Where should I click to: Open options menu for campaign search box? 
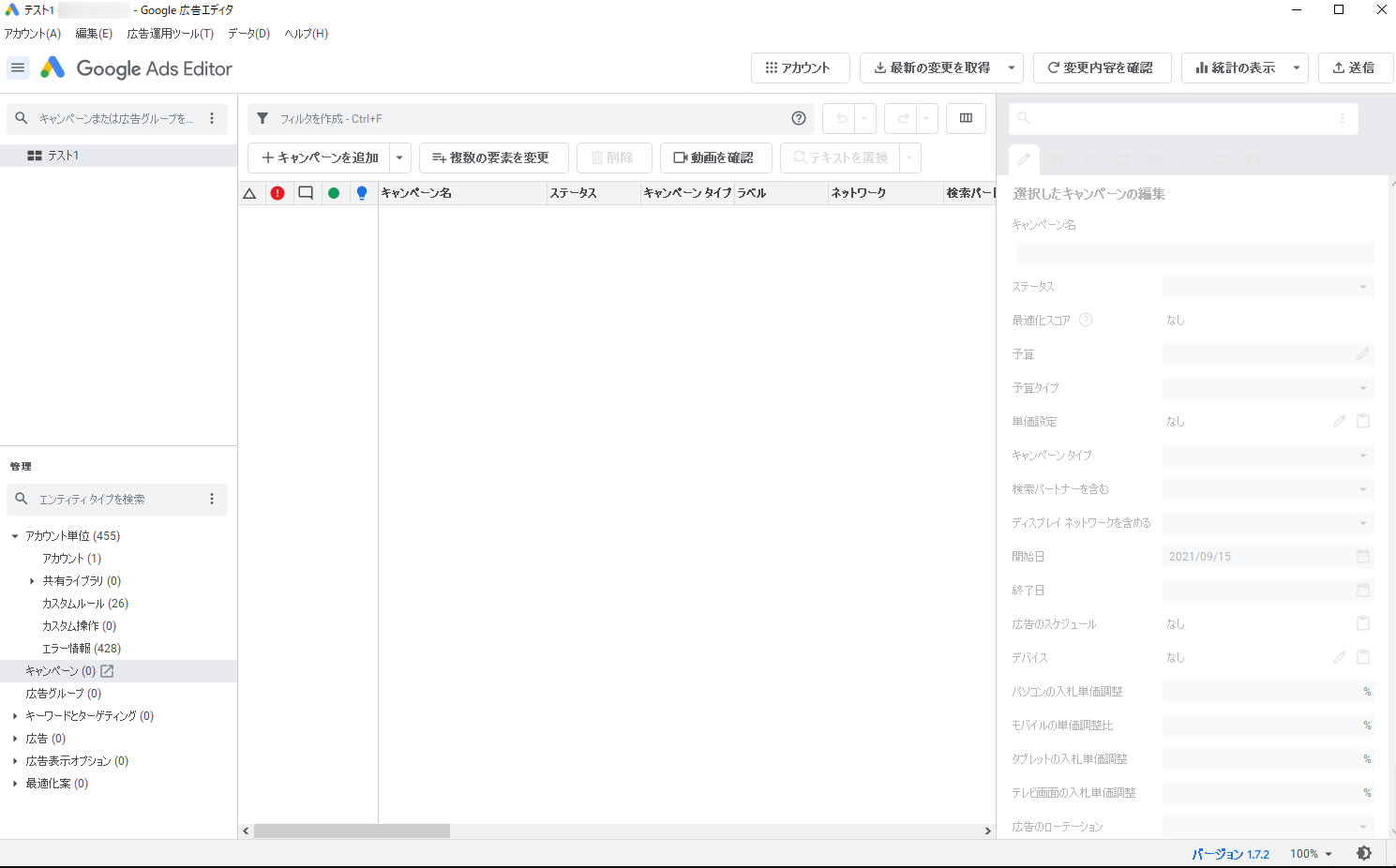coord(212,118)
